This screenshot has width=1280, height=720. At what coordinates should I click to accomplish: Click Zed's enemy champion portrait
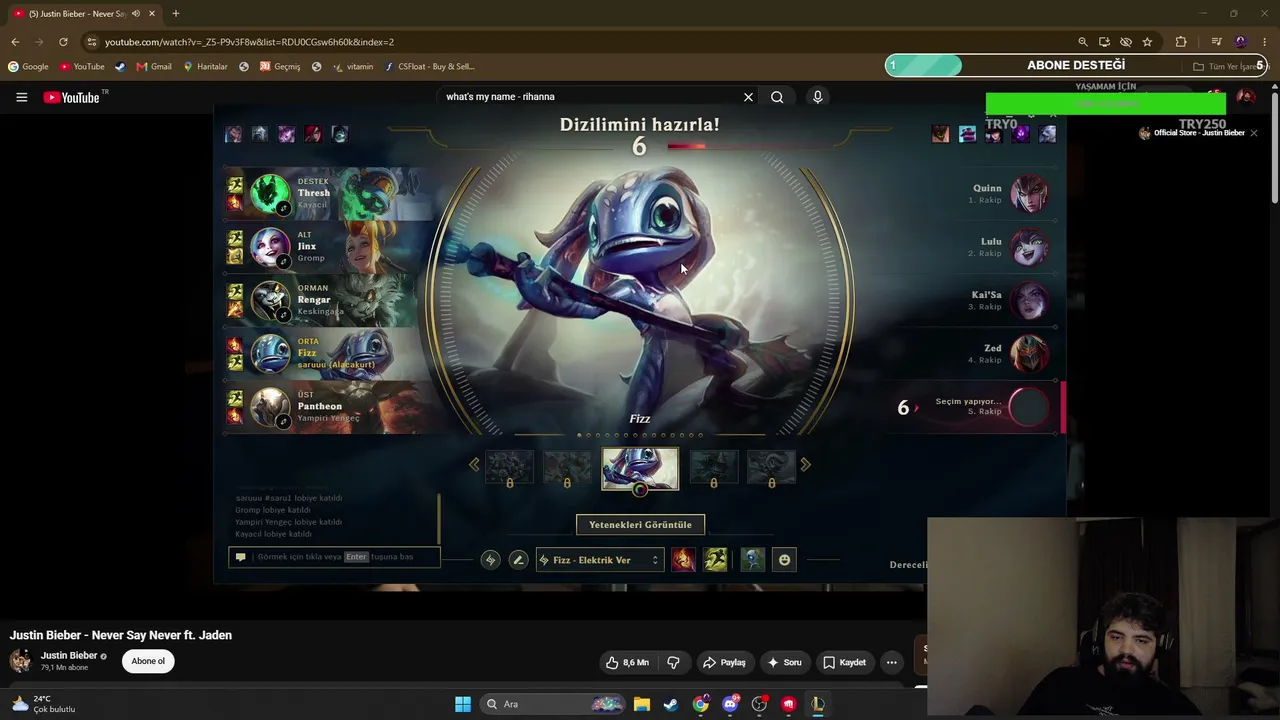1029,354
